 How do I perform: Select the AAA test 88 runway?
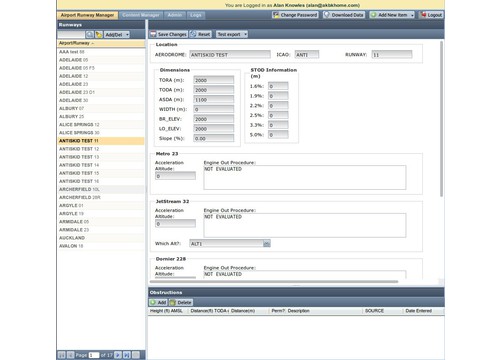(x=101, y=52)
